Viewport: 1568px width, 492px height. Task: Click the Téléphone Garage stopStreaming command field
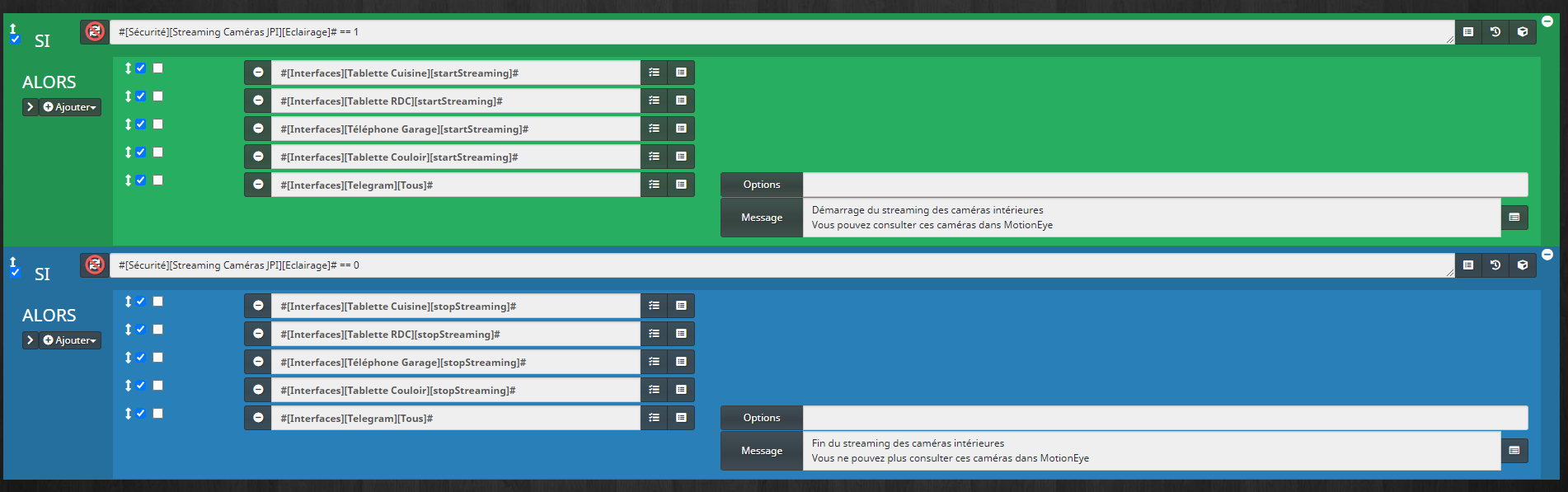click(456, 362)
